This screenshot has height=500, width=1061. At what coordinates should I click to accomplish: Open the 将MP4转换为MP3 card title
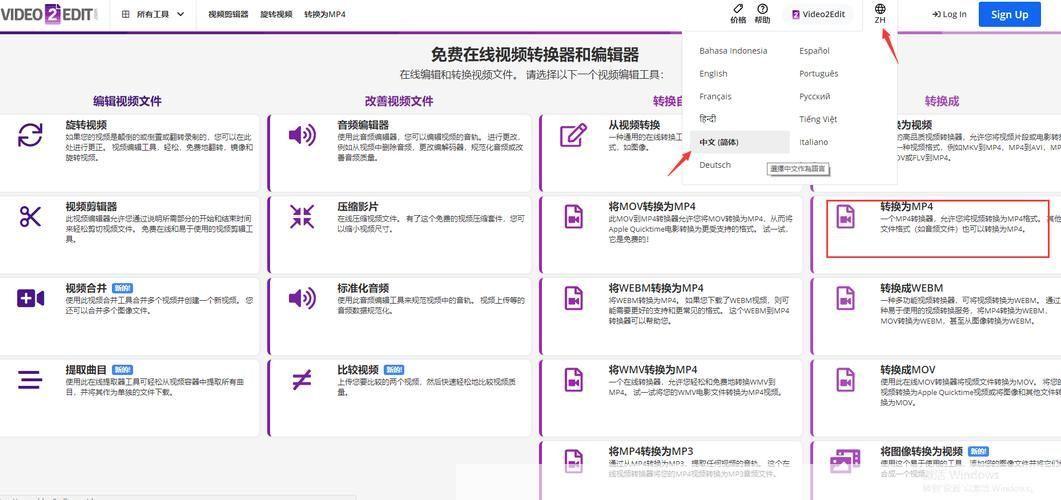pyautogui.click(x=651, y=451)
